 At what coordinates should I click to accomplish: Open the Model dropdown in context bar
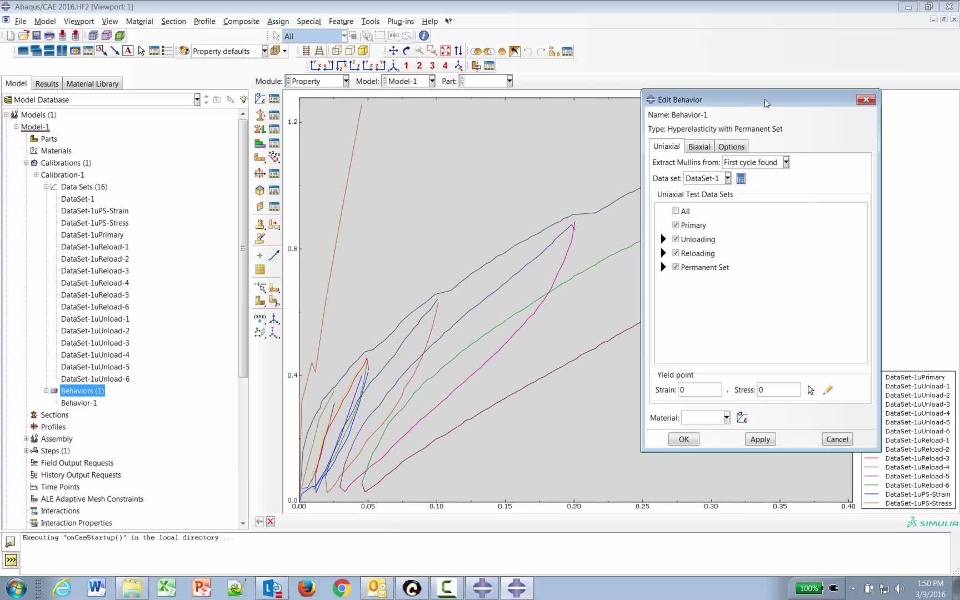(432, 81)
